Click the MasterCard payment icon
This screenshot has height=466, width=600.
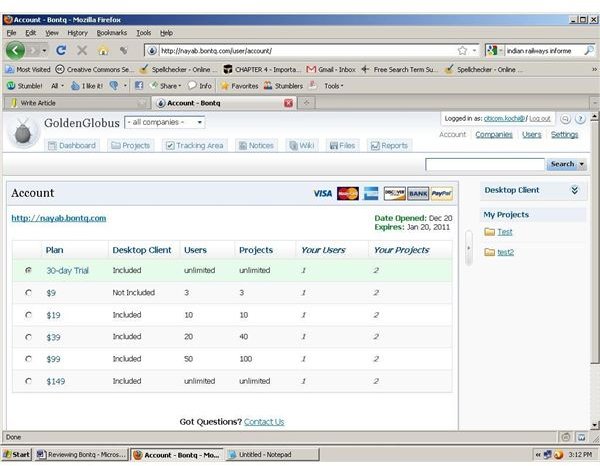click(348, 194)
